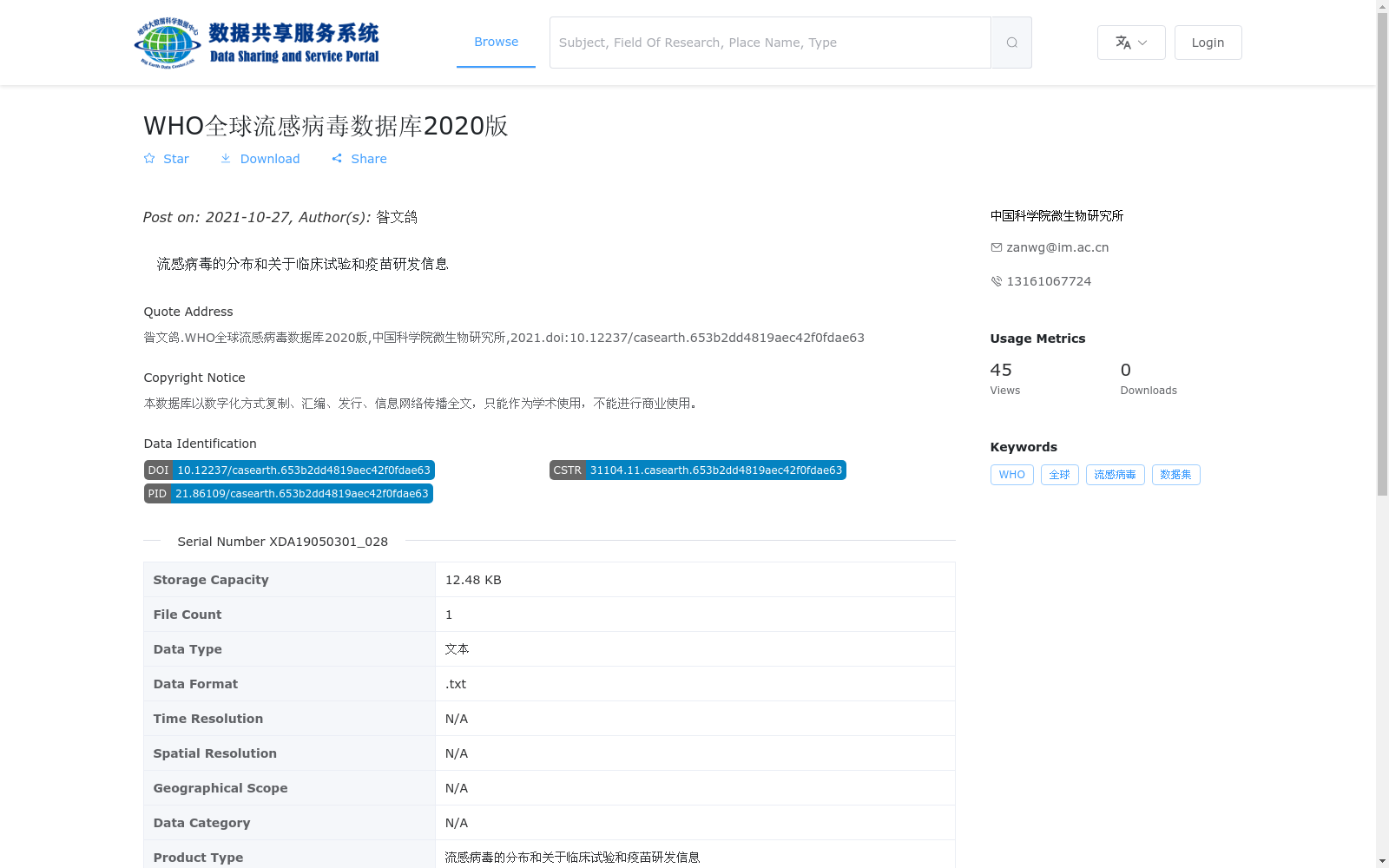The height and width of the screenshot is (868, 1389).
Task: Focus the subject search input field
Action: (x=770, y=43)
